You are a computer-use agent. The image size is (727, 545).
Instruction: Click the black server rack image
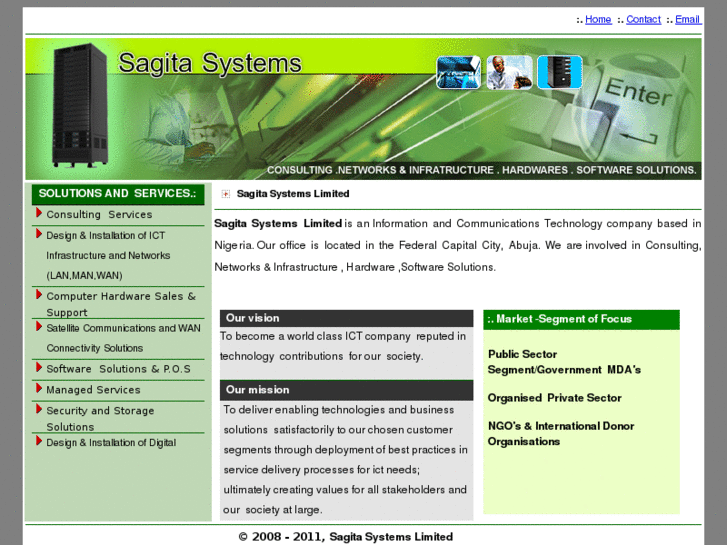click(80, 105)
